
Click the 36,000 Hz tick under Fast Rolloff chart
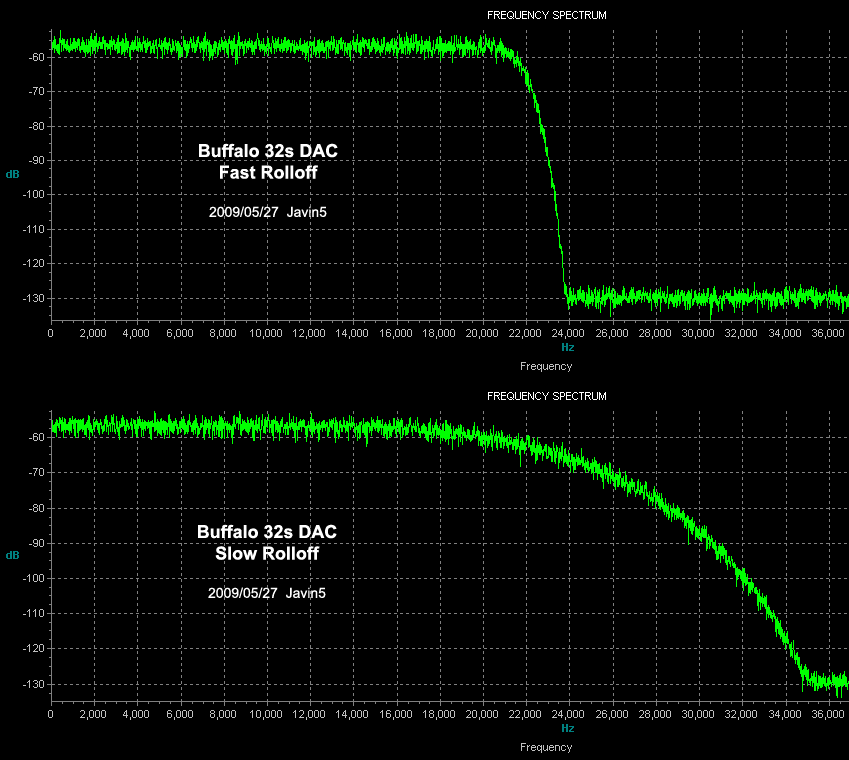(828, 333)
